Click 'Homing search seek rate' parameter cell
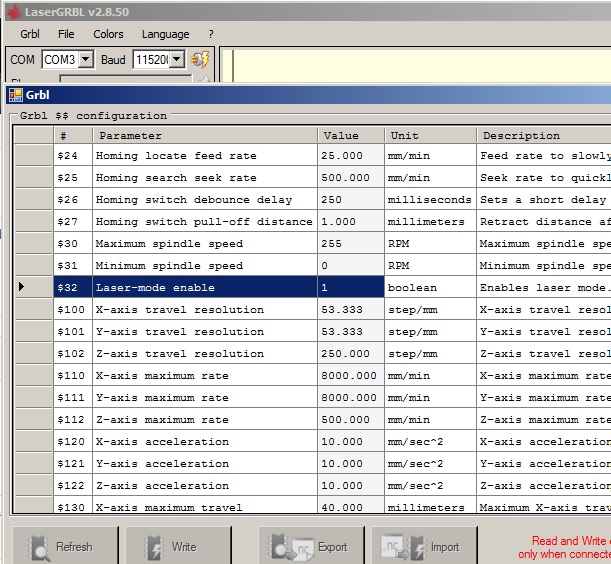Image resolution: width=611 pixels, height=564 pixels. pos(205,178)
